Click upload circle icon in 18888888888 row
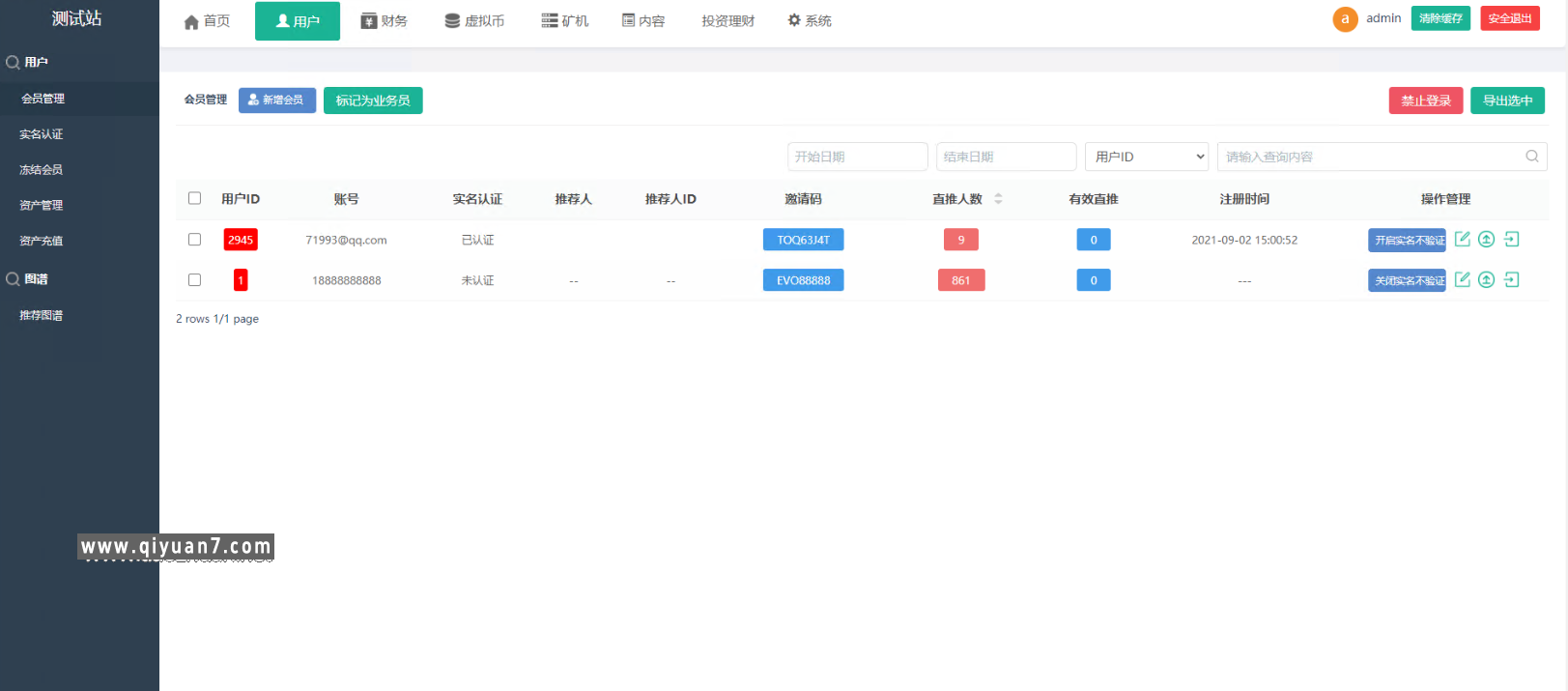This screenshot has height=691, width=1568. 1486,279
